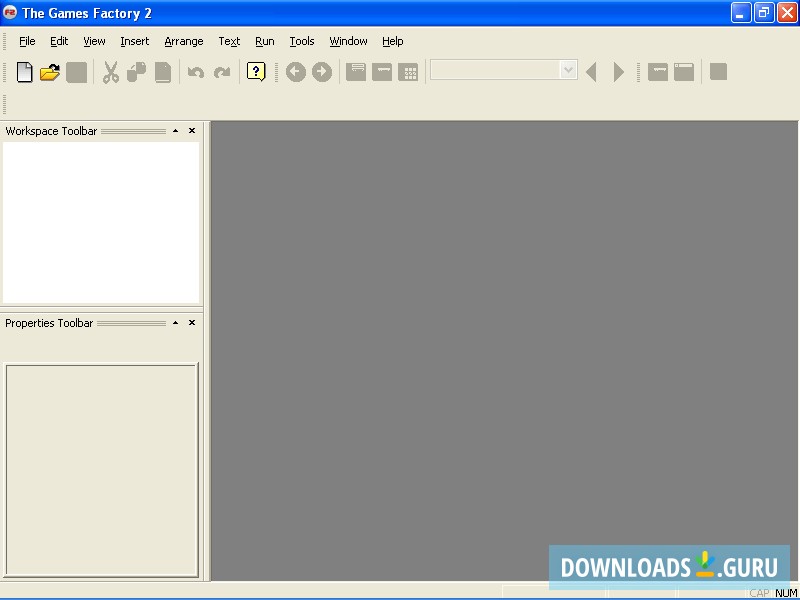Open the frame selector combo box
This screenshot has width=800, height=600.
504,70
